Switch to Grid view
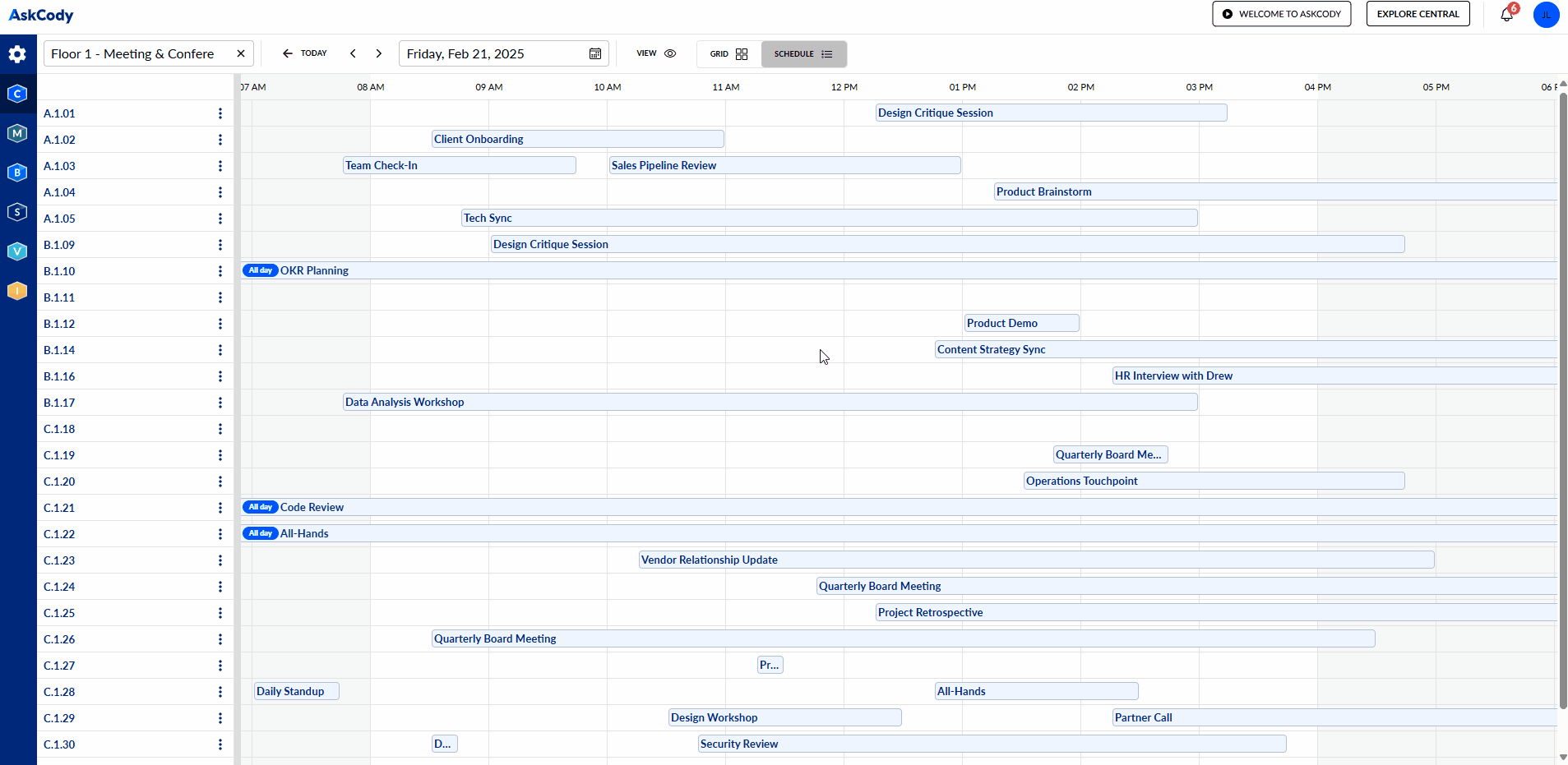 click(x=728, y=54)
